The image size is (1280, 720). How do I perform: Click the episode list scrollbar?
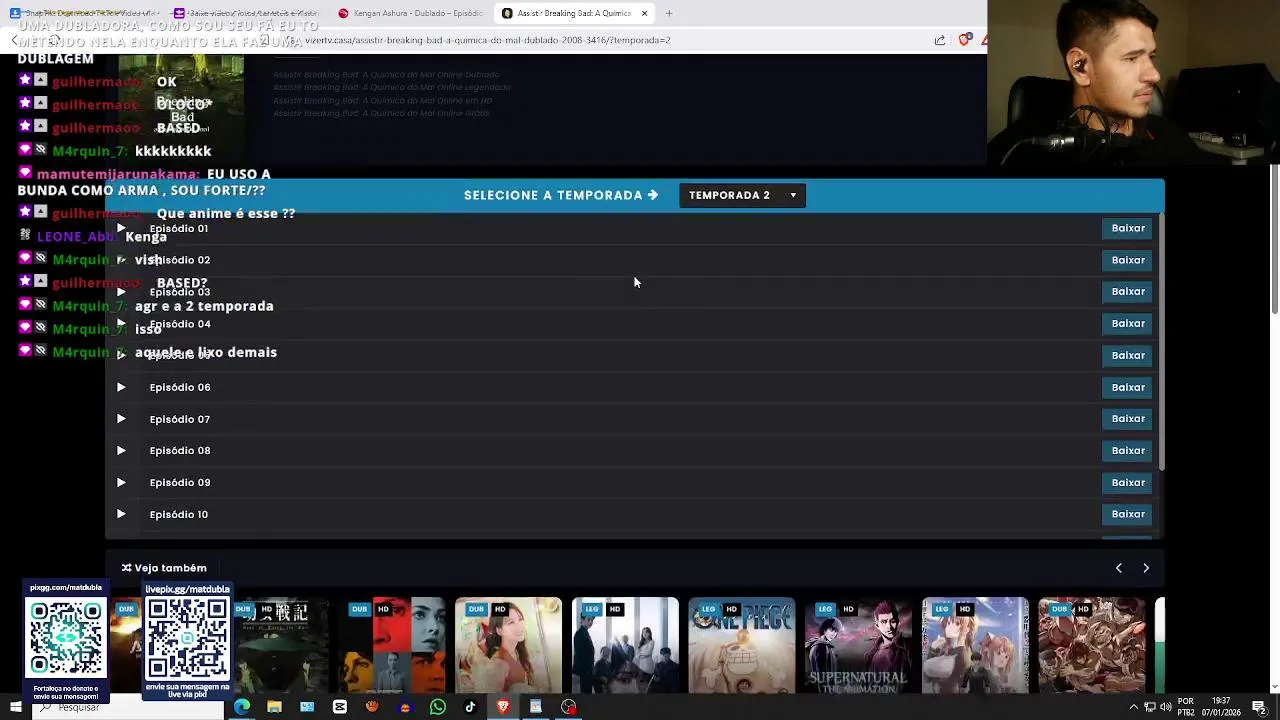[x=1161, y=342]
